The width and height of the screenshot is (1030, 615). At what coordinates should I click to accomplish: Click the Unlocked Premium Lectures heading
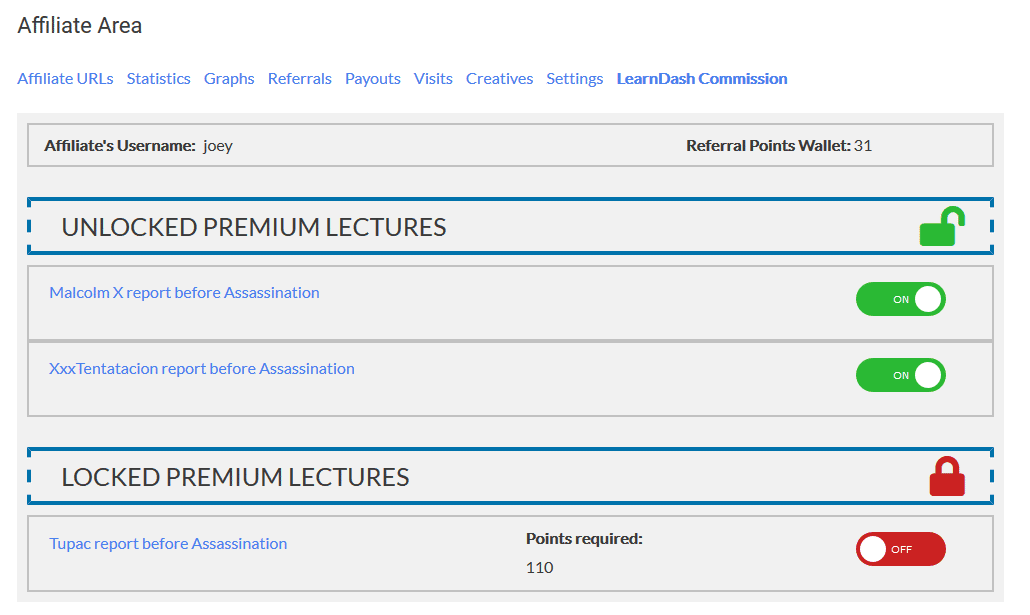click(x=254, y=227)
